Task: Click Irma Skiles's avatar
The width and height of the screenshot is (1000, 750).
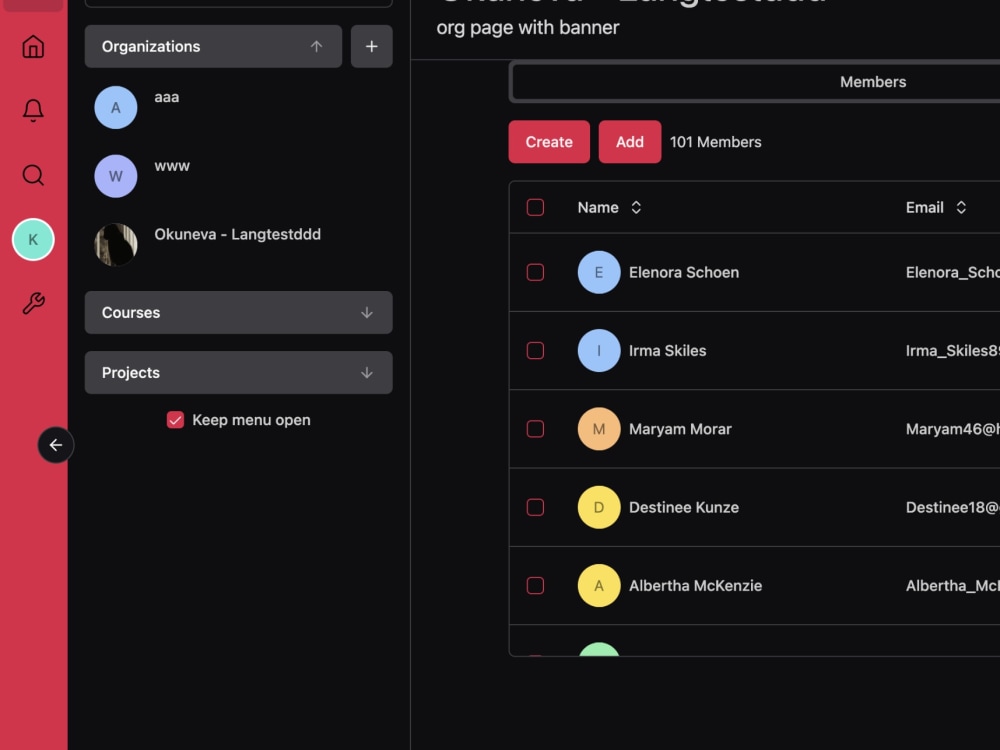Action: 599,351
